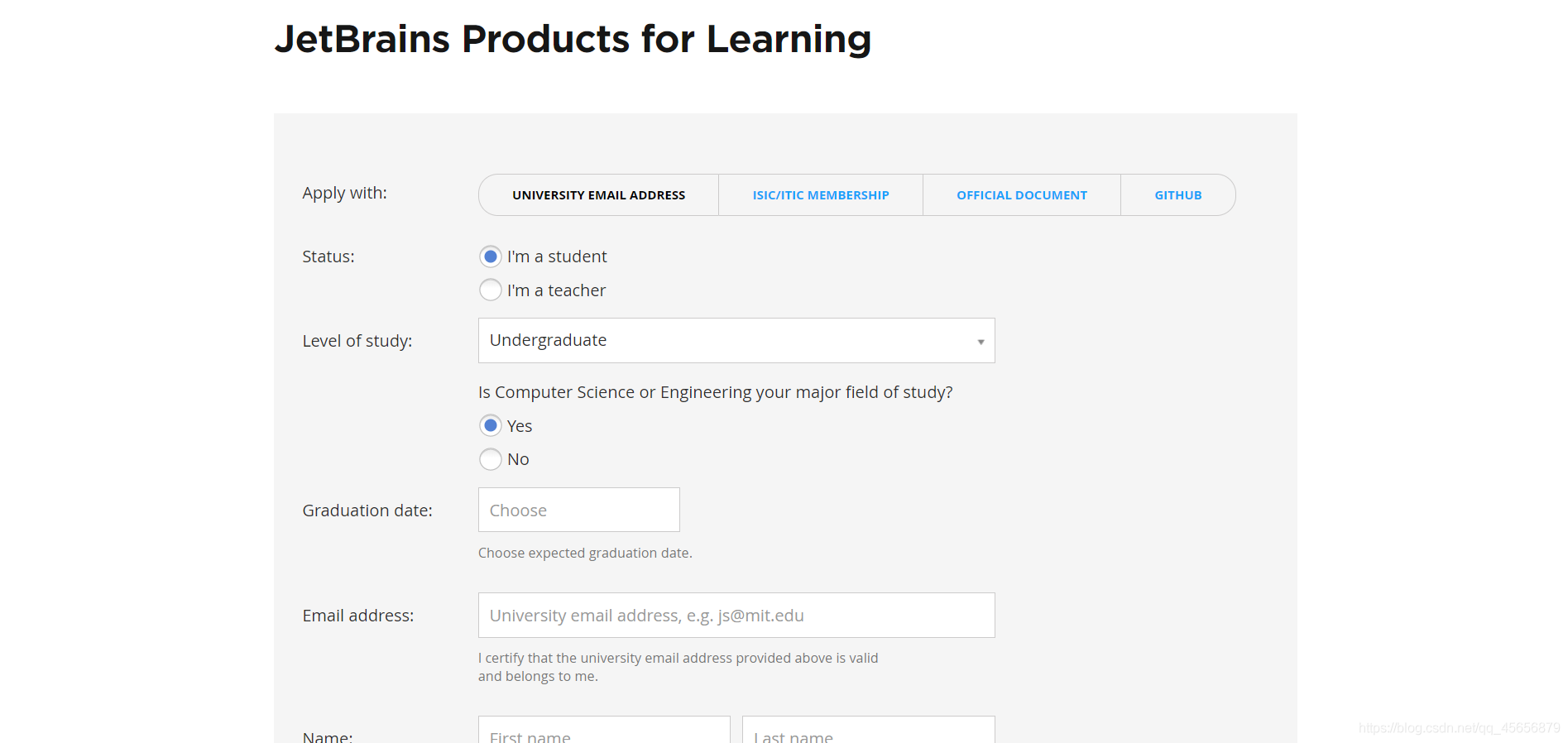Viewport: 1568px width, 743px height.
Task: Focus the First name input field
Action: (604, 734)
